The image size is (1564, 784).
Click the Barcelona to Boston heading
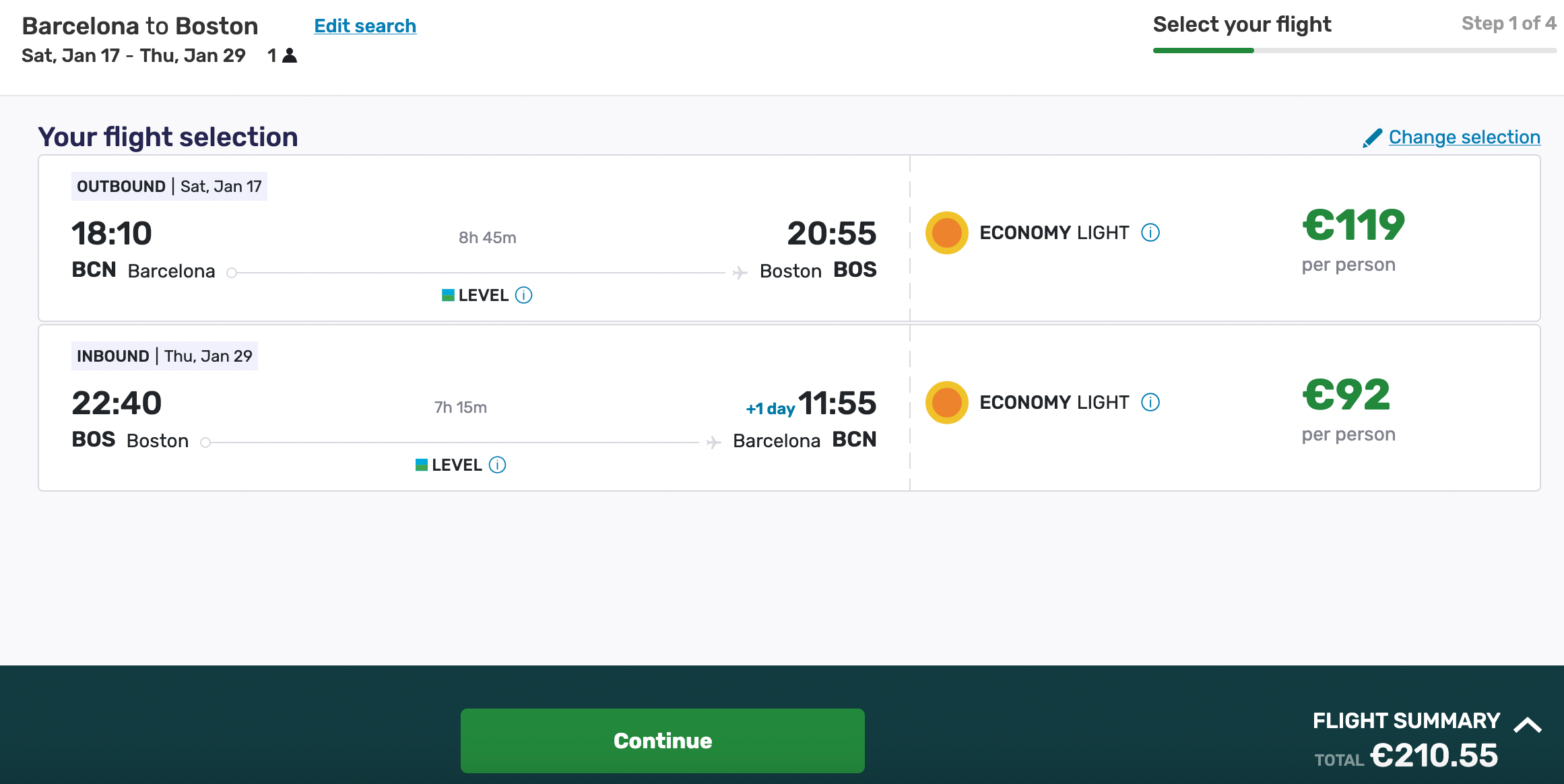click(x=139, y=26)
